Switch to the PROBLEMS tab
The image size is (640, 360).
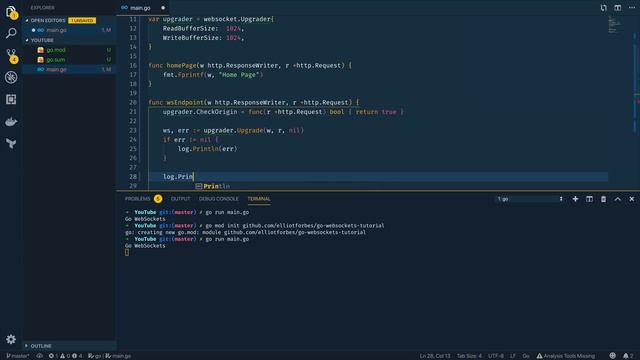tap(138, 199)
